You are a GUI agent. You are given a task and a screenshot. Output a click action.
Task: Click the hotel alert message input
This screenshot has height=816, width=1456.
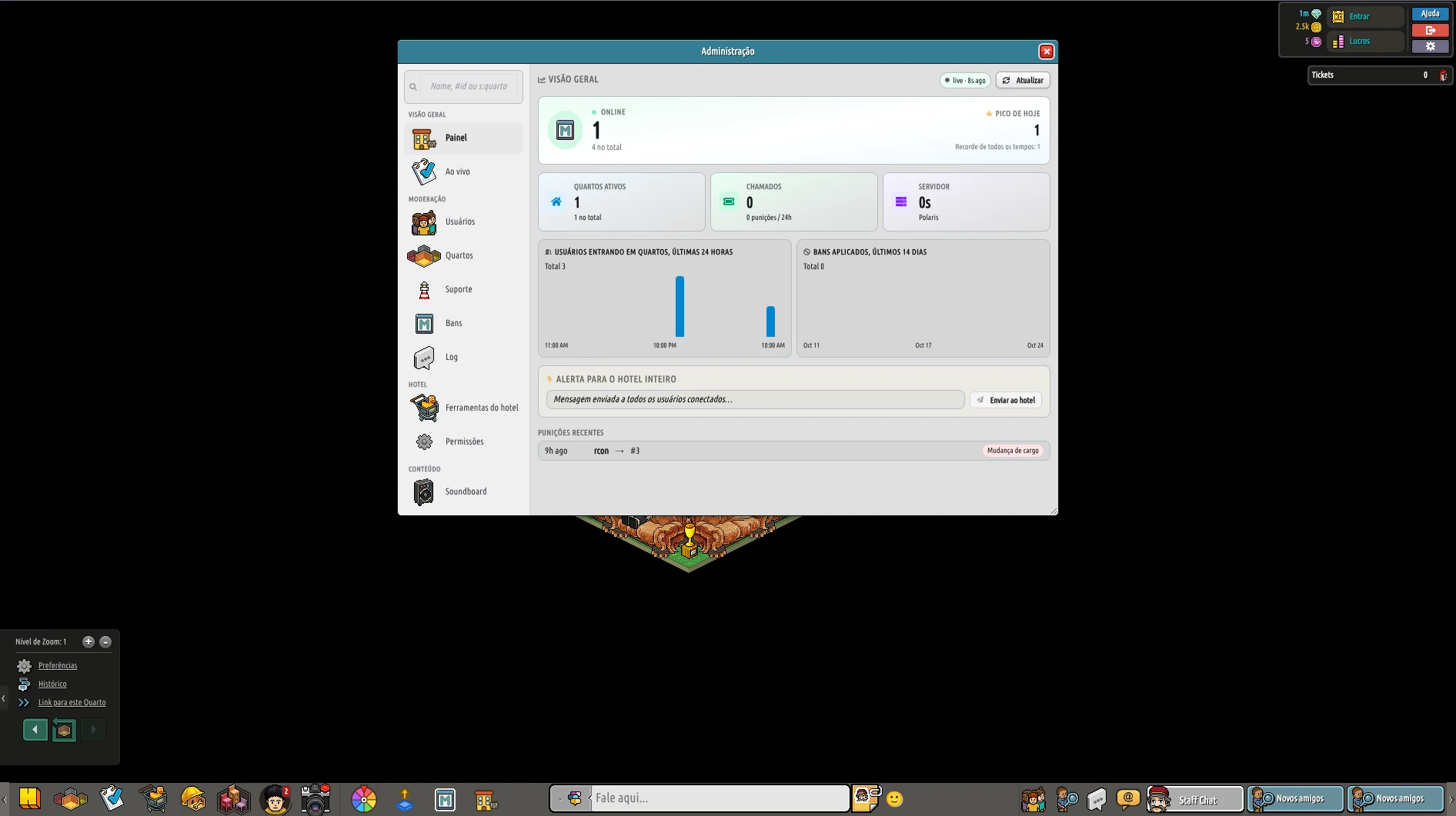755,400
